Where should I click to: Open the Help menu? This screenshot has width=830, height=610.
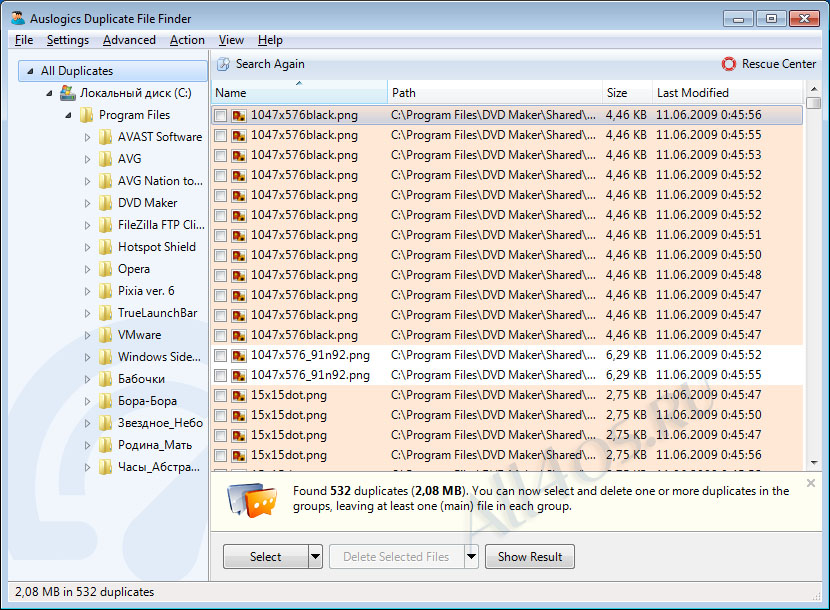pyautogui.click(x=270, y=40)
